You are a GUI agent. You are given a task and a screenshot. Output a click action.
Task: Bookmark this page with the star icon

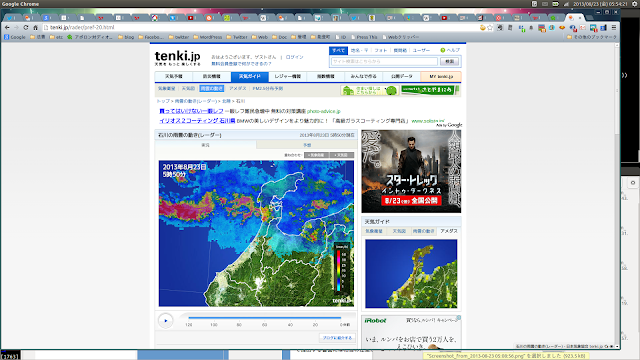490,27
